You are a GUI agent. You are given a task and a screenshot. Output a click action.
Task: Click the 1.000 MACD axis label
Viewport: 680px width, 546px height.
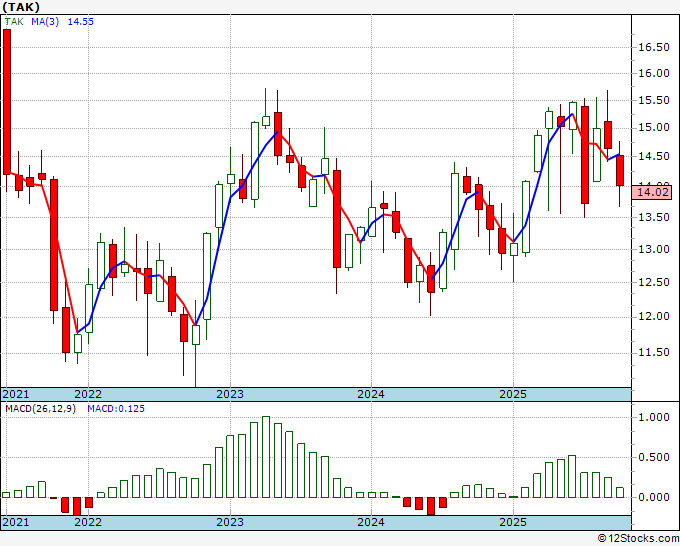click(x=654, y=418)
